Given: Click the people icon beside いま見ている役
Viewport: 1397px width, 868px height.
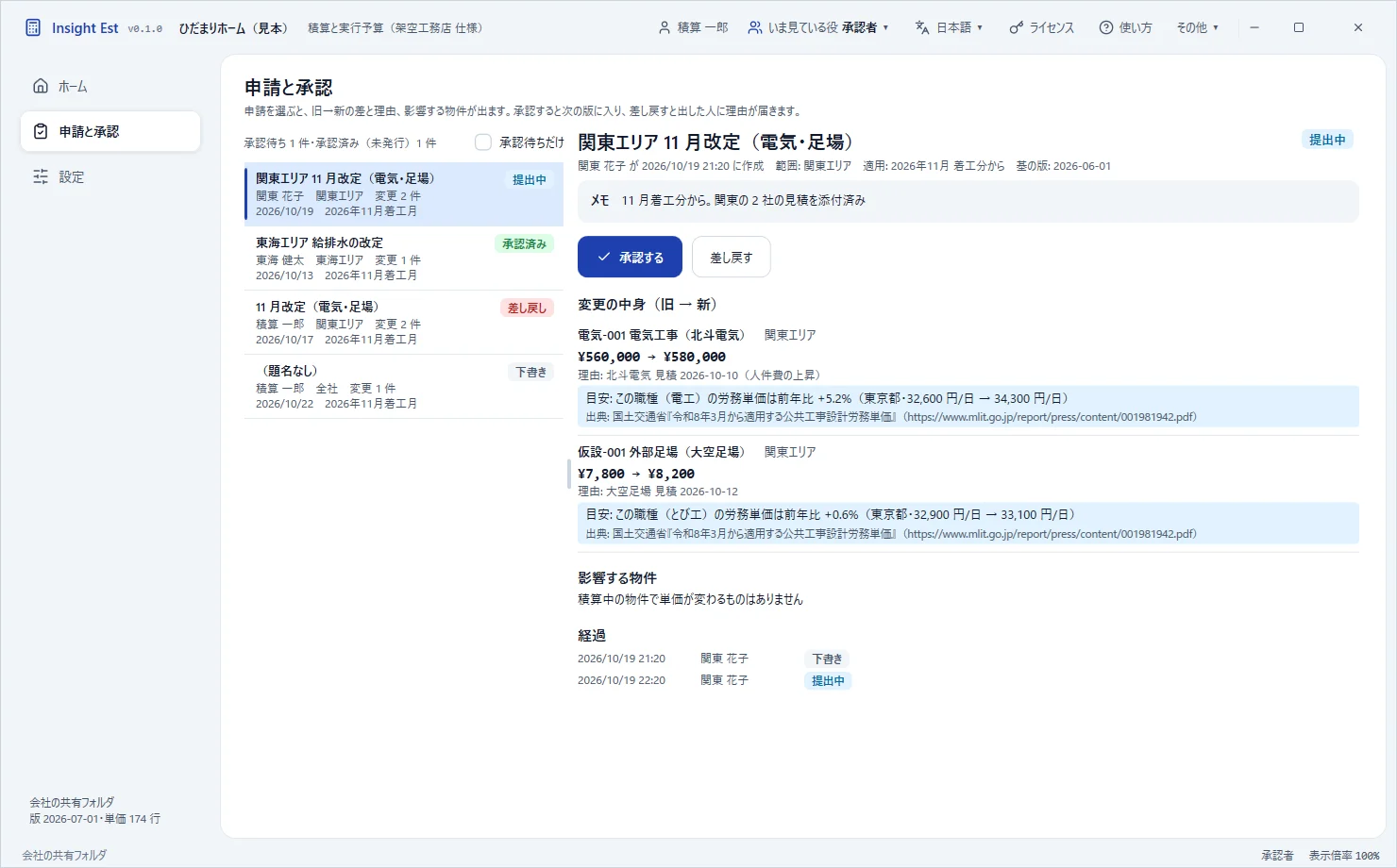Looking at the screenshot, I should (x=755, y=27).
